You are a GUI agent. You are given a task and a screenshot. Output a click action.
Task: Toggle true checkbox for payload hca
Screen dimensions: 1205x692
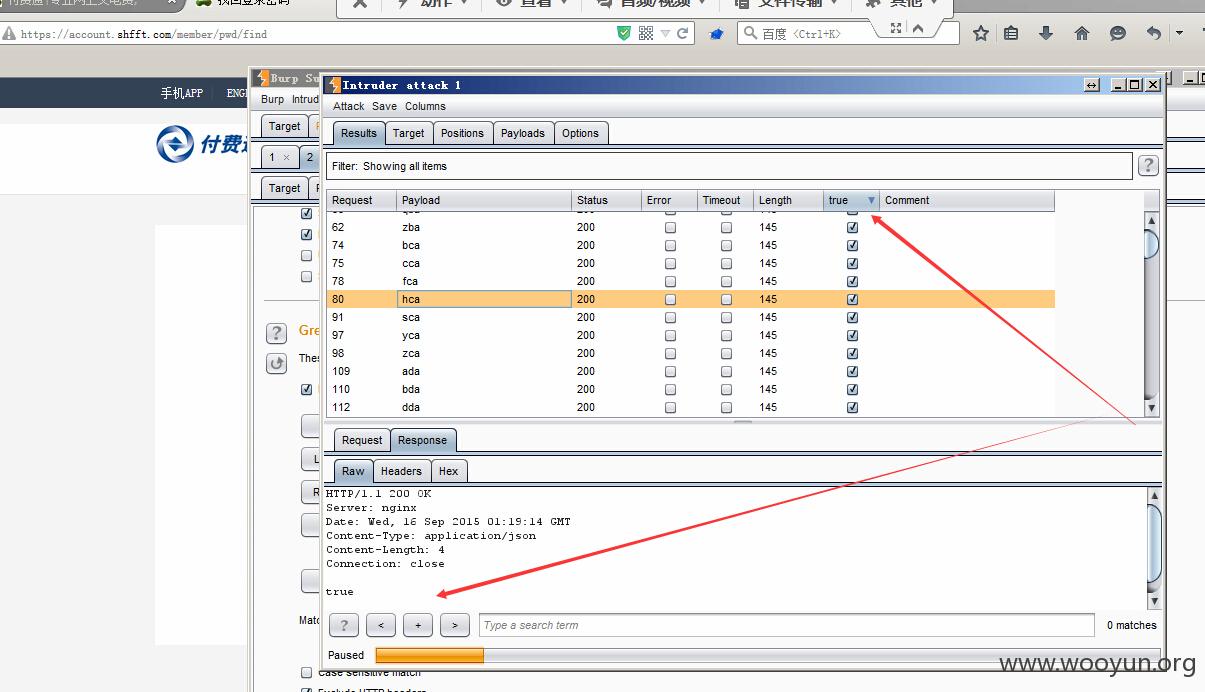point(852,299)
